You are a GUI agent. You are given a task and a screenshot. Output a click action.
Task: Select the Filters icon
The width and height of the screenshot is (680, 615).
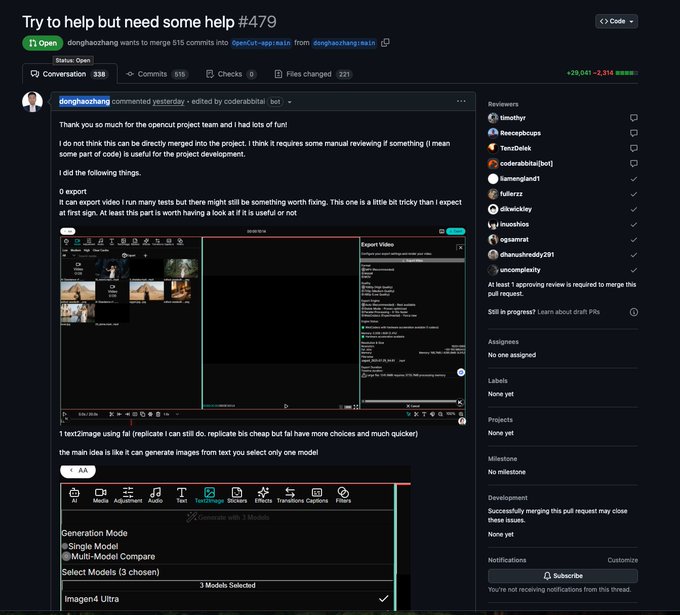tap(343, 495)
